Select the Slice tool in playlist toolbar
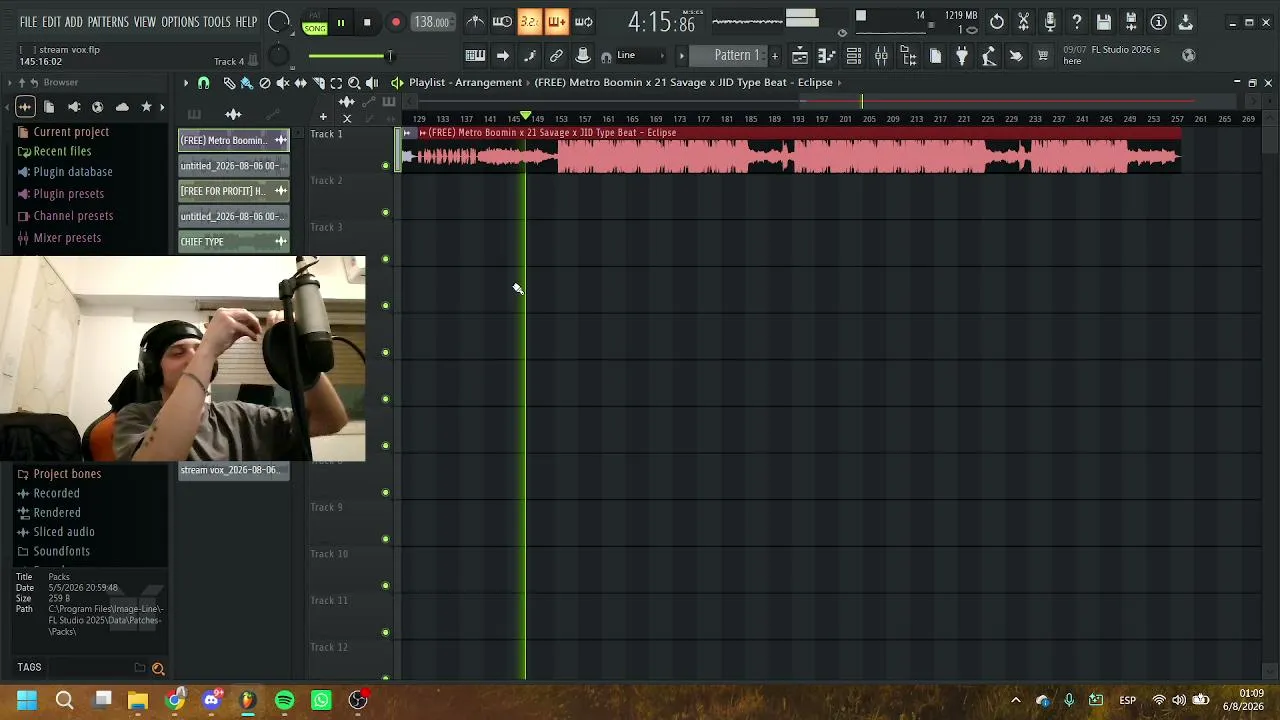Viewport: 1280px width, 720px height. click(319, 83)
